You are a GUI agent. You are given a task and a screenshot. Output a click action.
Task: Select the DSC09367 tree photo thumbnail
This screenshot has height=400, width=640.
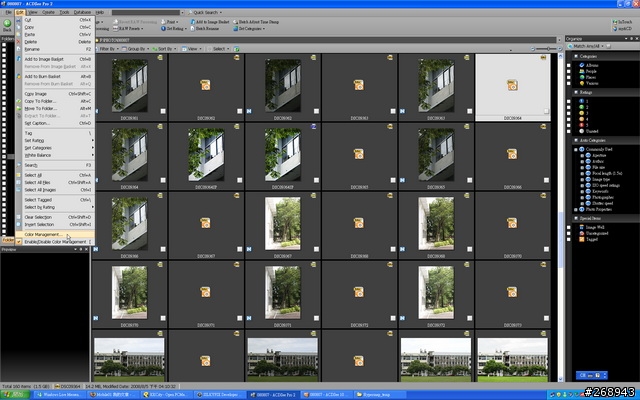tap(282, 224)
